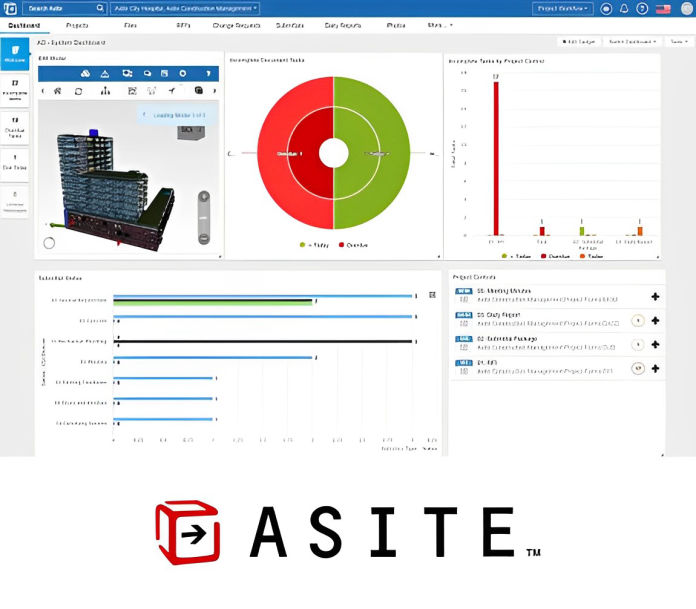Open the Projects tab
This screenshot has width=696, height=609.
[78, 24]
